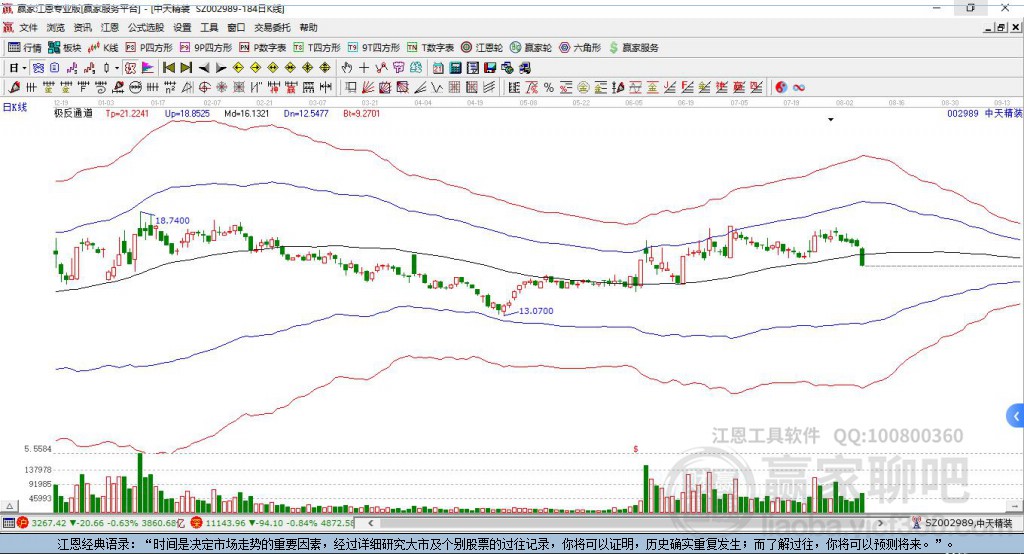Expand the blue side panel arrow at right edge
This screenshot has height=554, width=1024.
(1016, 416)
